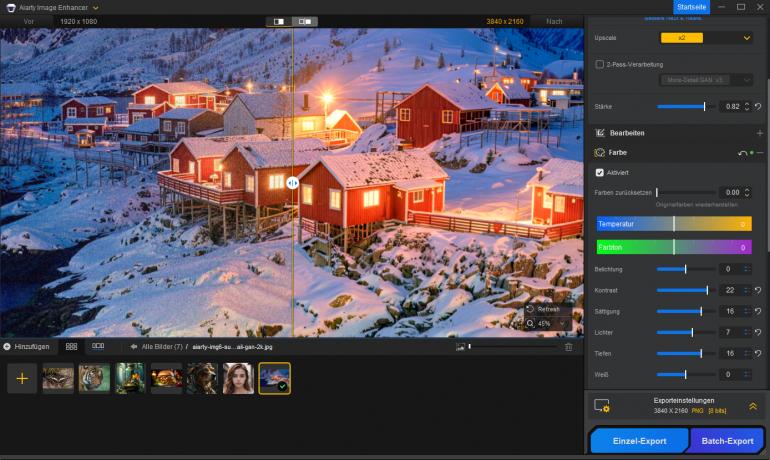Adjust the thumbnail size slider
Image resolution: width=770 pixels, height=460 pixels.
click(x=512, y=347)
